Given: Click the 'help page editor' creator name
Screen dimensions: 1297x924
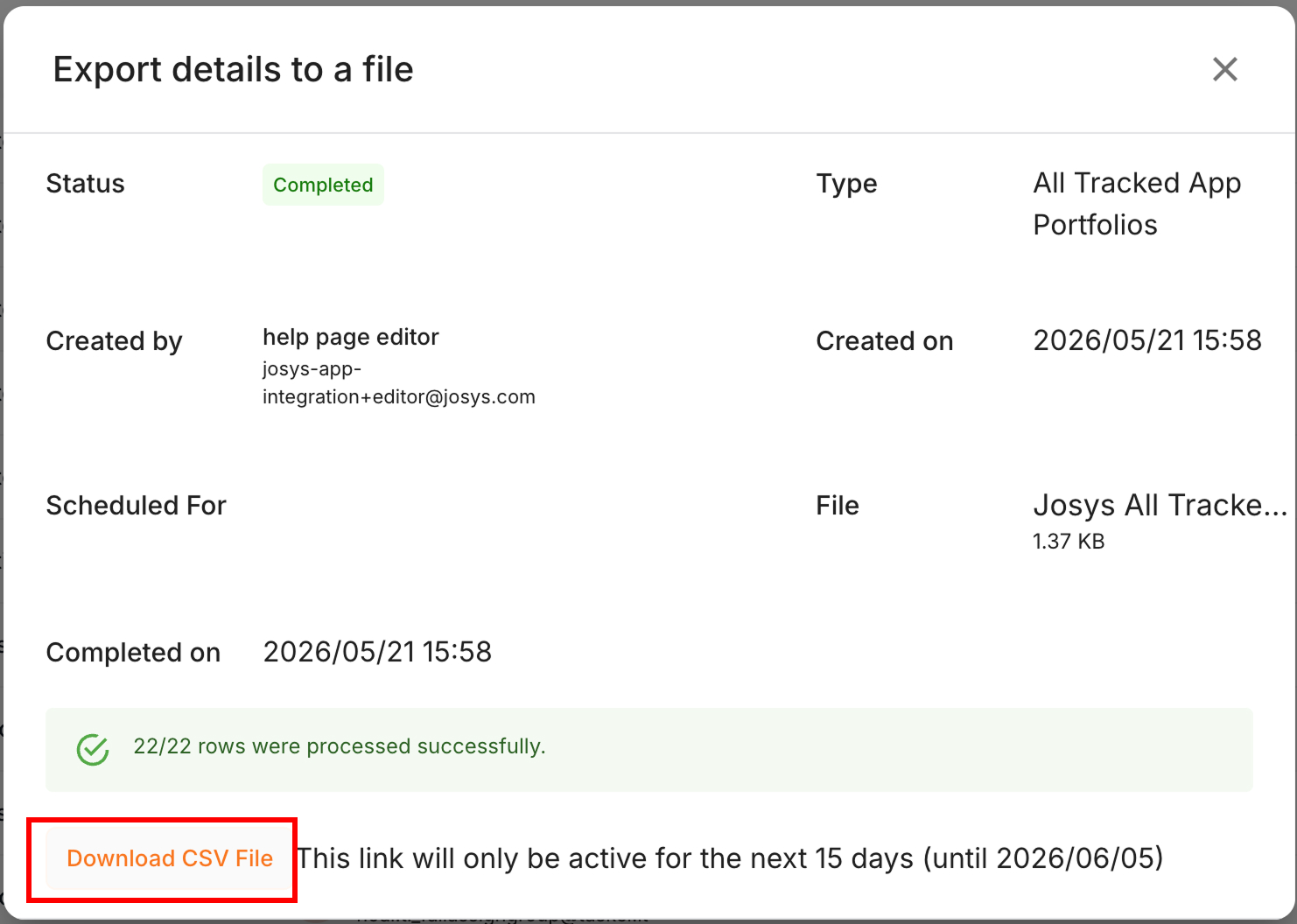Looking at the screenshot, I should coord(351,337).
